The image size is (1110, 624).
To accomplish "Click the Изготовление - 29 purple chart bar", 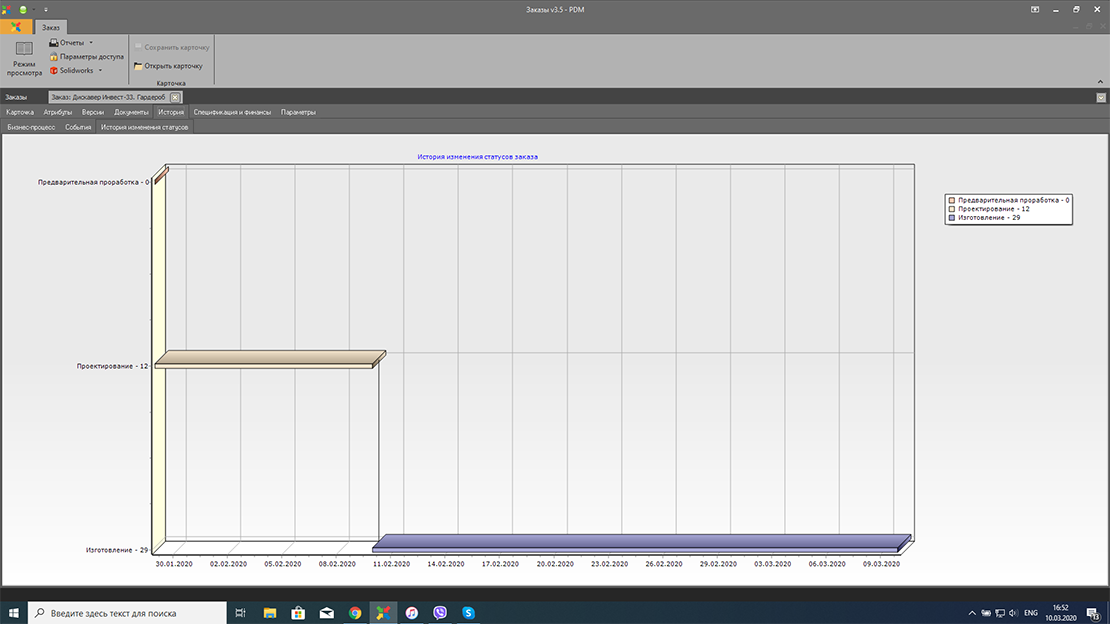I will [x=641, y=543].
